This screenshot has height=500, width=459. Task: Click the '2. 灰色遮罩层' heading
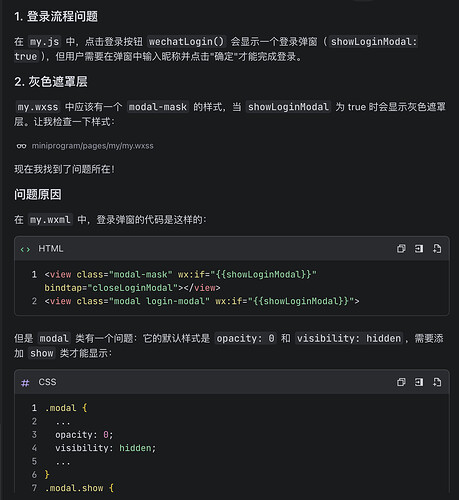[51, 82]
